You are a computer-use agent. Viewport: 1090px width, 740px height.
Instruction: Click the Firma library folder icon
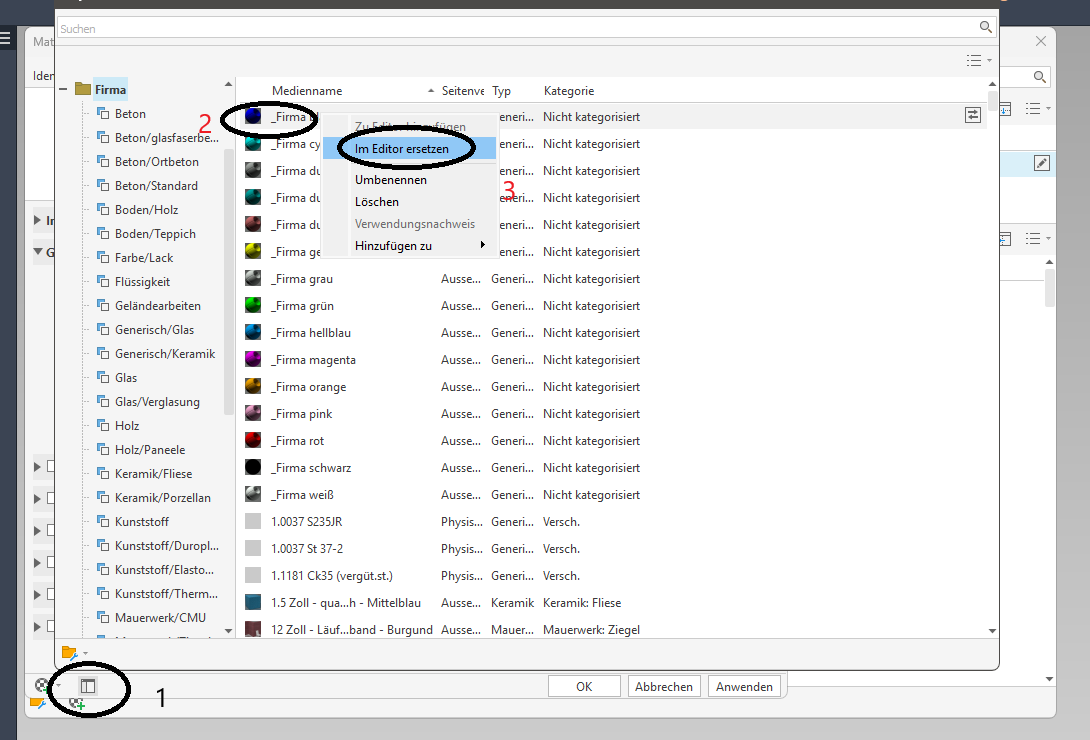(83, 89)
